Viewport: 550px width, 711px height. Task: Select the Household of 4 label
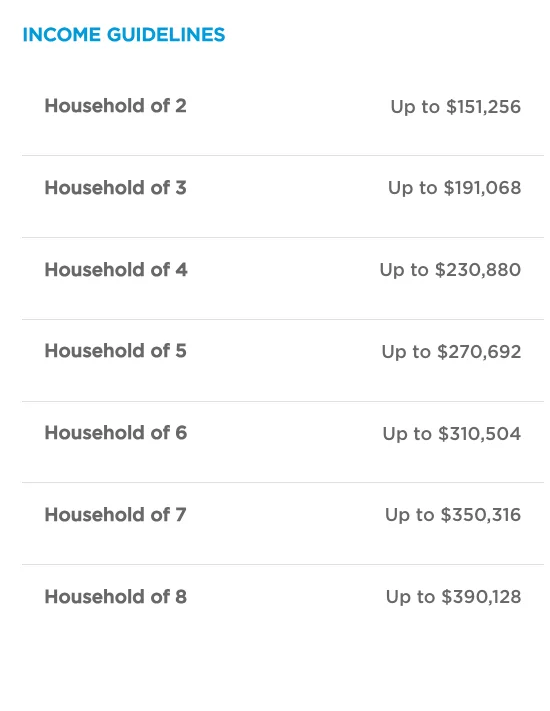pos(116,270)
